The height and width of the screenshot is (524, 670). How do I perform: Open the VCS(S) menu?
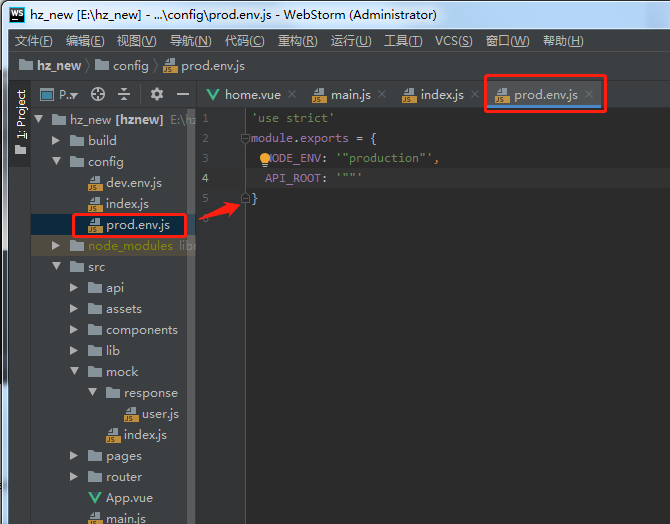click(x=453, y=41)
